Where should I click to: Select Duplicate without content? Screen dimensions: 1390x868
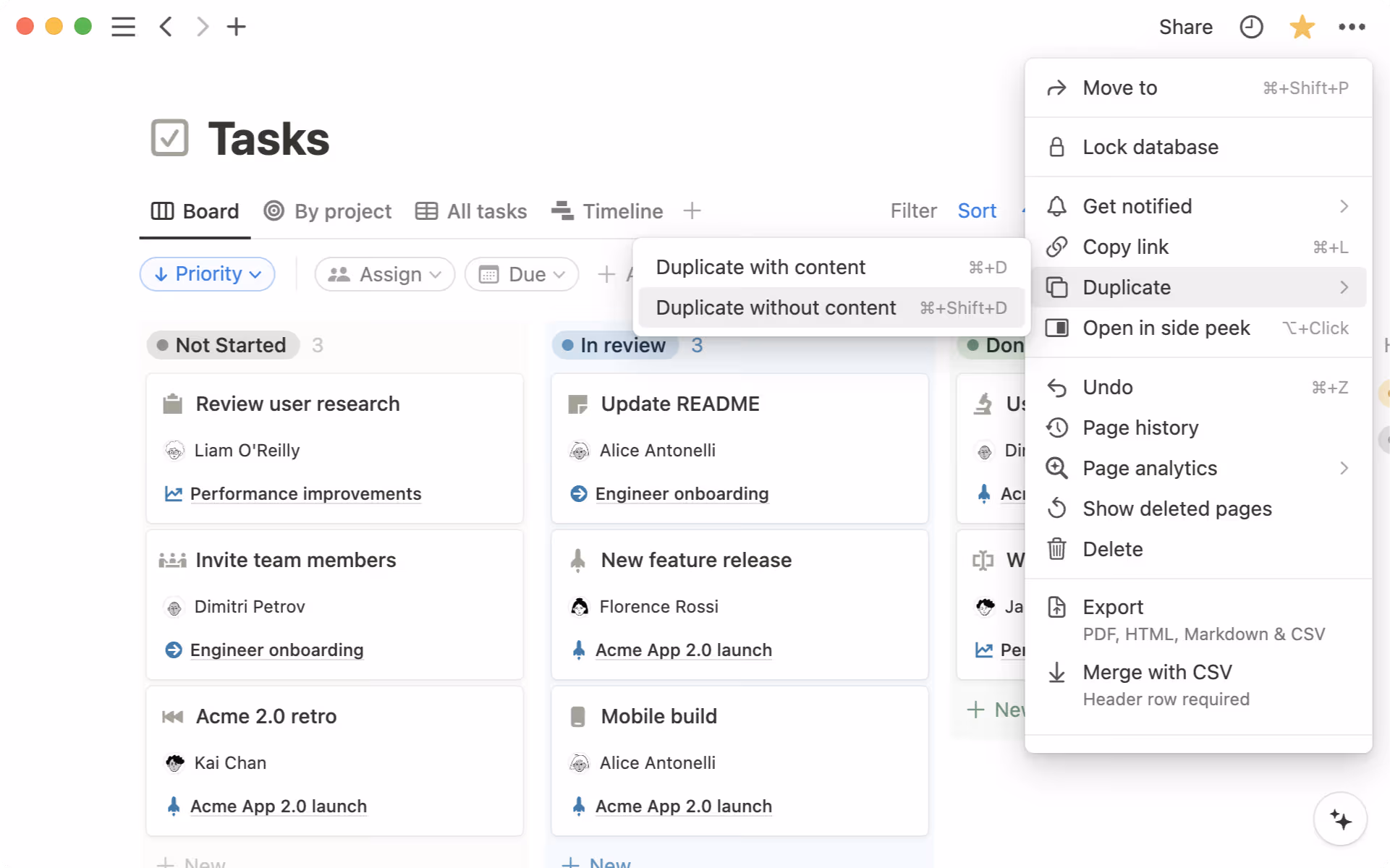point(776,308)
